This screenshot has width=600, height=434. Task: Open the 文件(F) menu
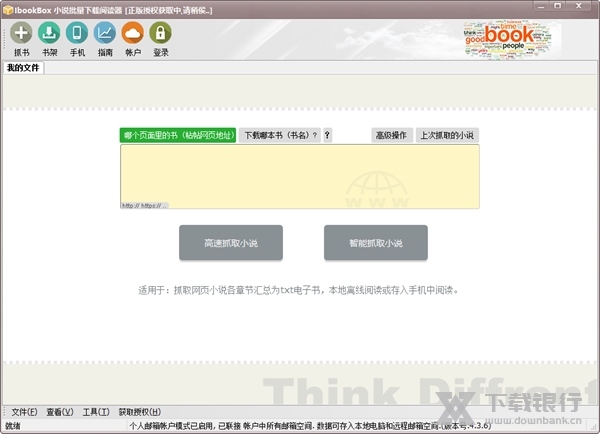pyautogui.click(x=24, y=412)
